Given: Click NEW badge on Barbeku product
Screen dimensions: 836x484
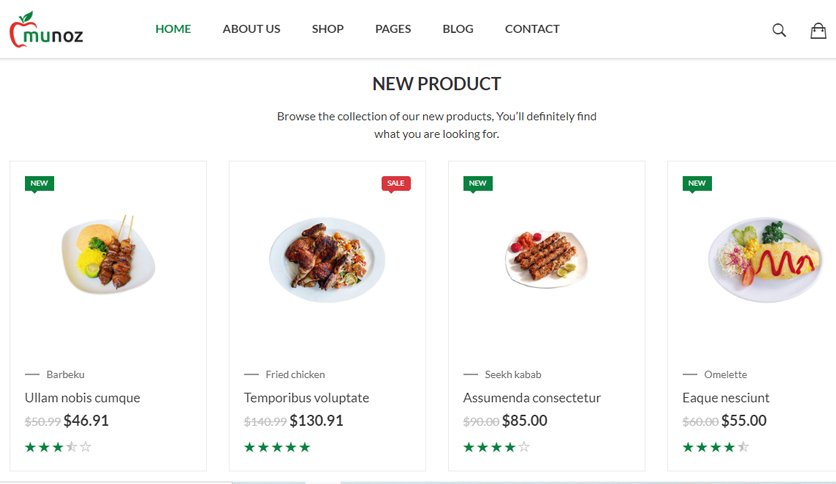Looking at the screenshot, I should pyautogui.click(x=39, y=183).
